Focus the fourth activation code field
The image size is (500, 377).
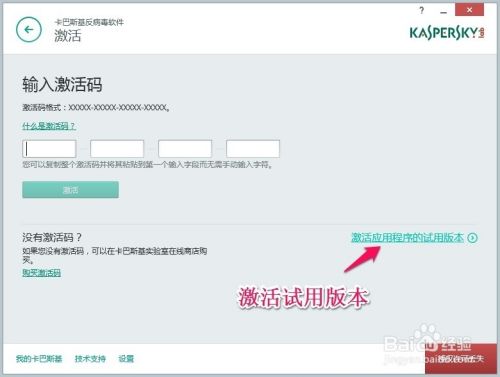tap(253, 149)
